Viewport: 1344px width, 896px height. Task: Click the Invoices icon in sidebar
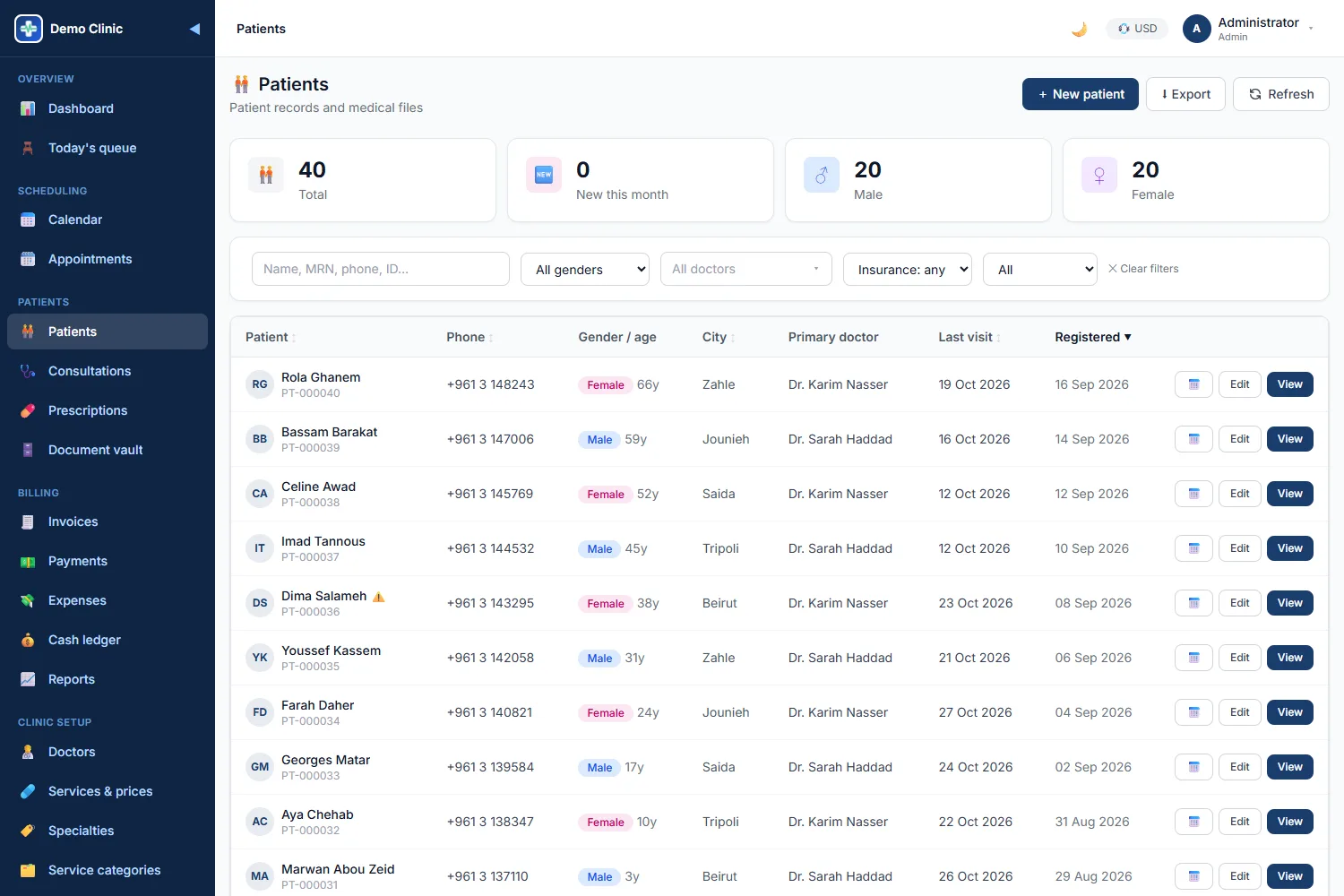28,521
